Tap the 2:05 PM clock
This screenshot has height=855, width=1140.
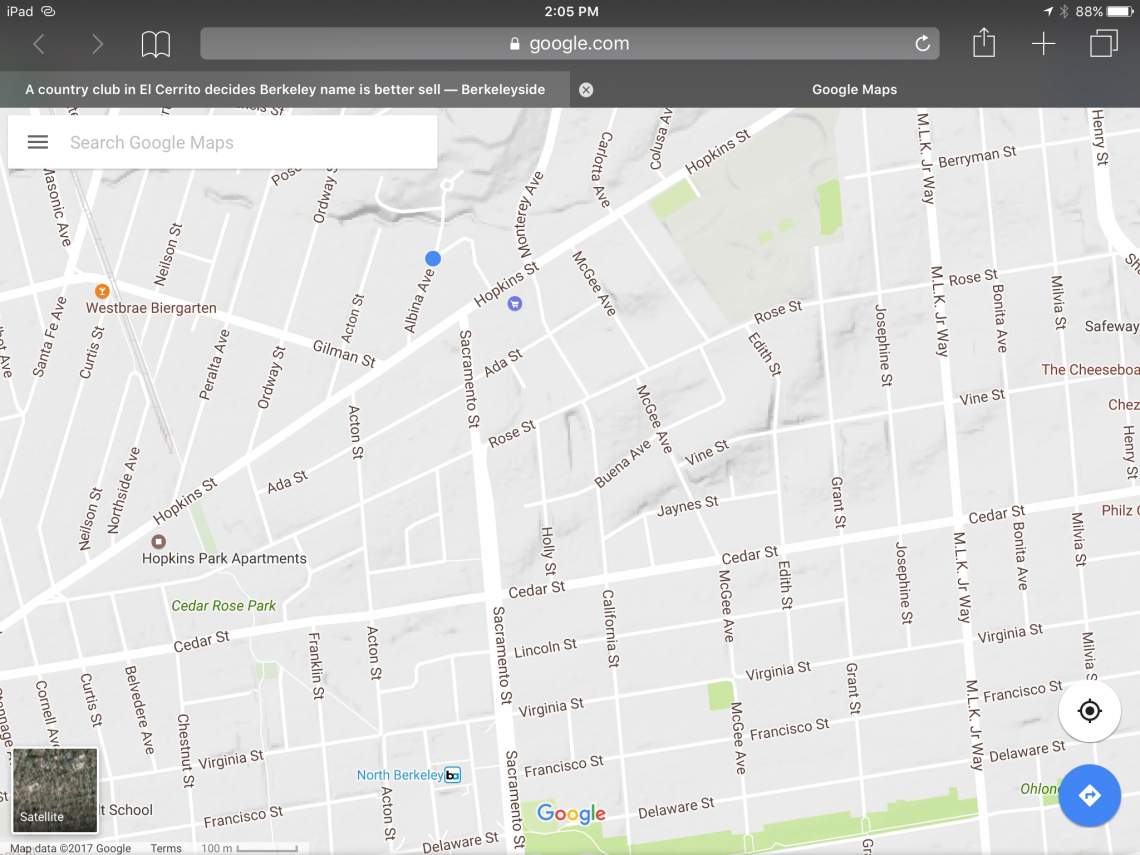click(x=571, y=11)
